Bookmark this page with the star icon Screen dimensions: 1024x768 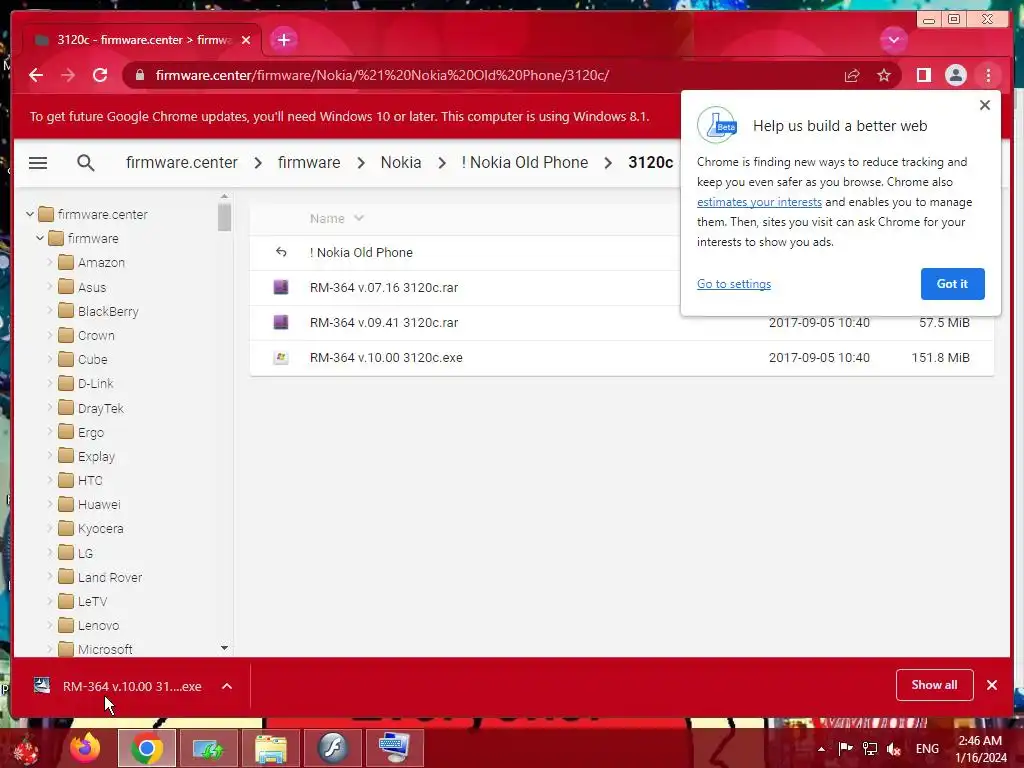coord(884,75)
